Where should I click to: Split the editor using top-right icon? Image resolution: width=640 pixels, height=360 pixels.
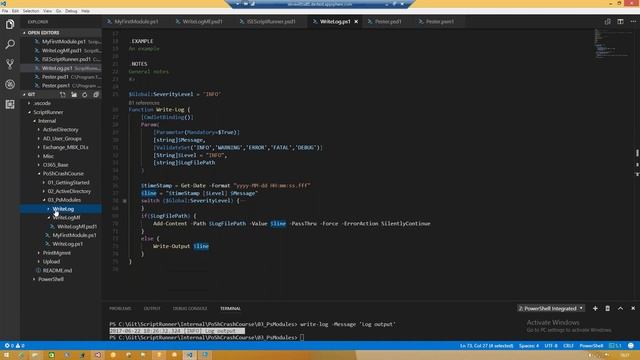pos(620,22)
